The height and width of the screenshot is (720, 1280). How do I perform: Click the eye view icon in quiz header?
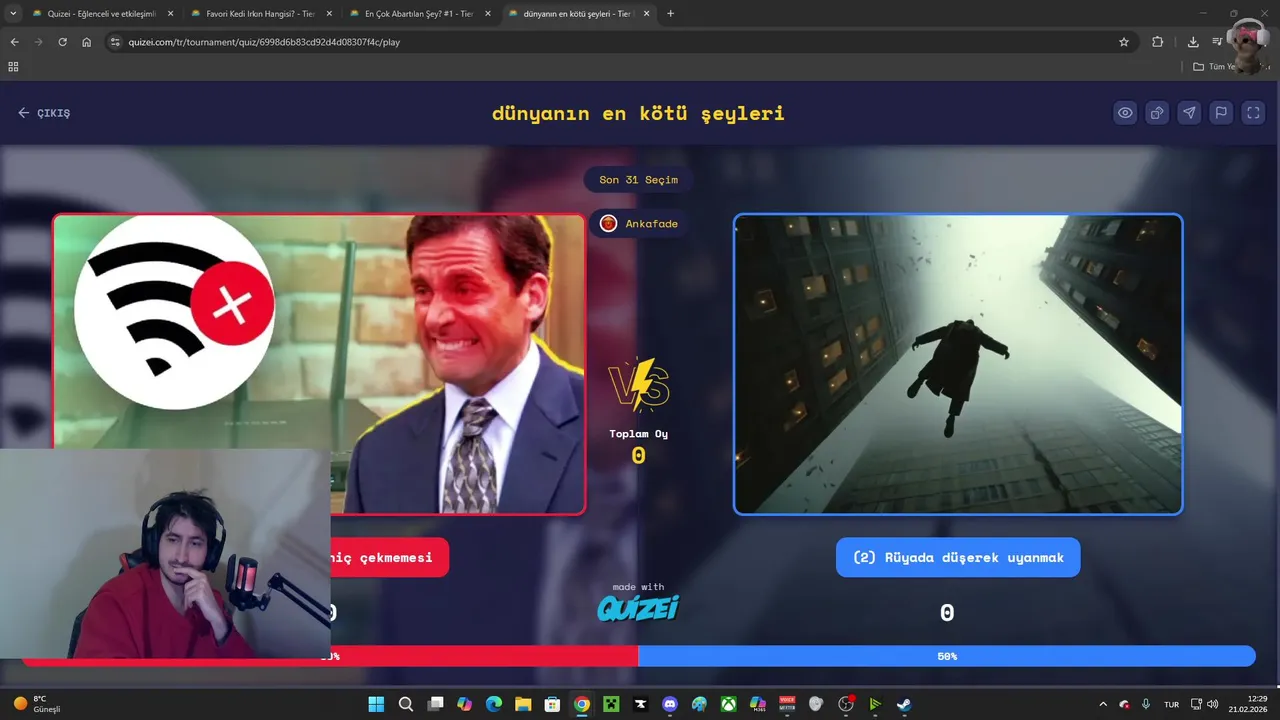(x=1125, y=113)
